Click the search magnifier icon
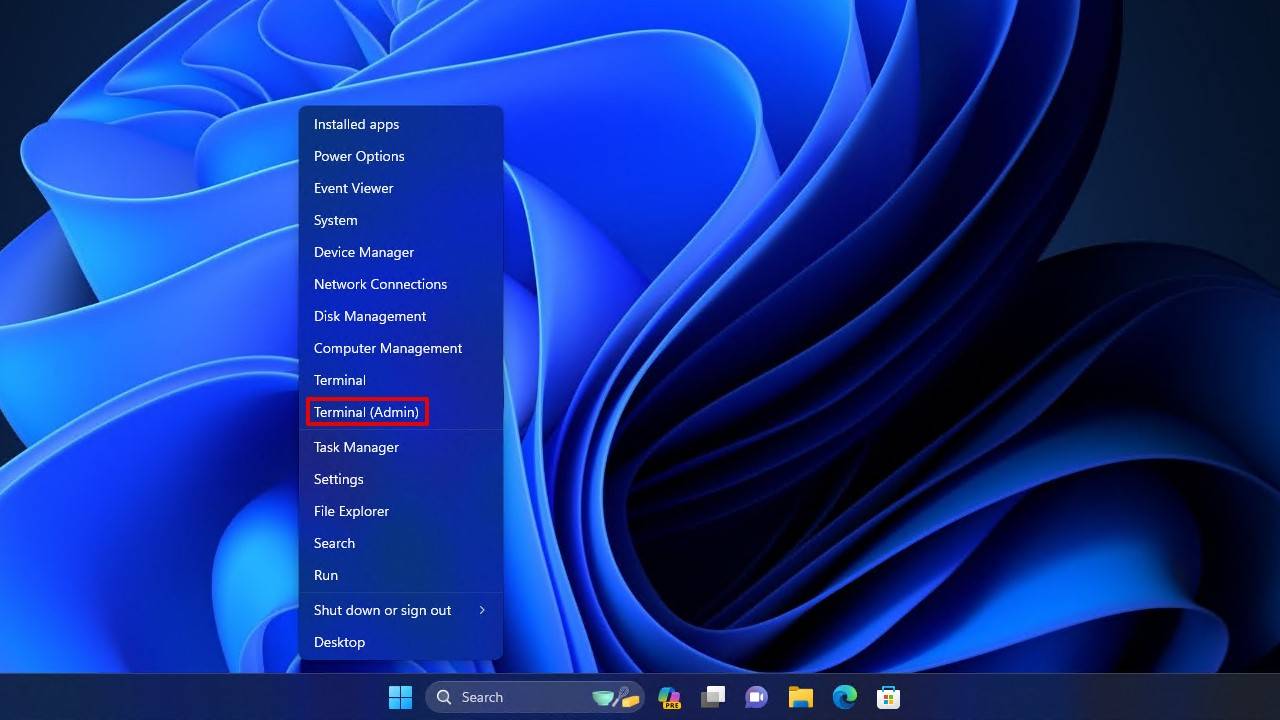Screen dimensions: 1280x720 (443, 697)
